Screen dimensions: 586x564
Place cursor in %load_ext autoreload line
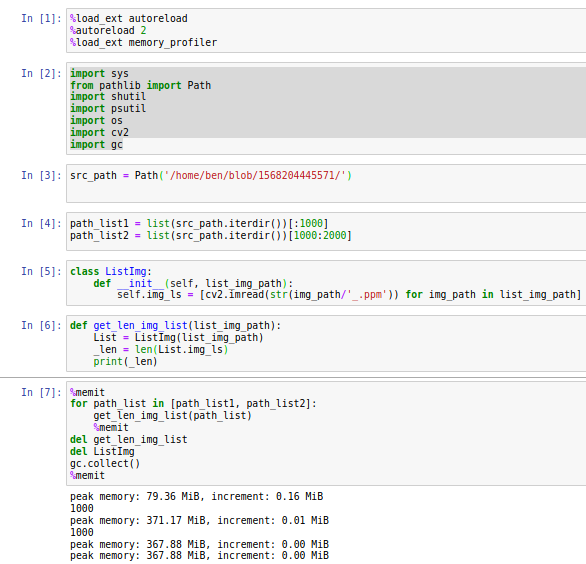click(x=129, y=18)
